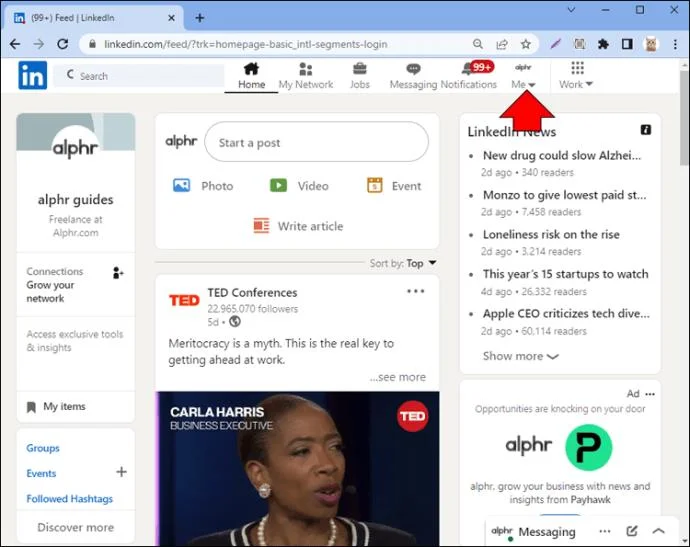Viewport: 690px width, 547px height.
Task: Click Write article button
Action: (x=298, y=226)
